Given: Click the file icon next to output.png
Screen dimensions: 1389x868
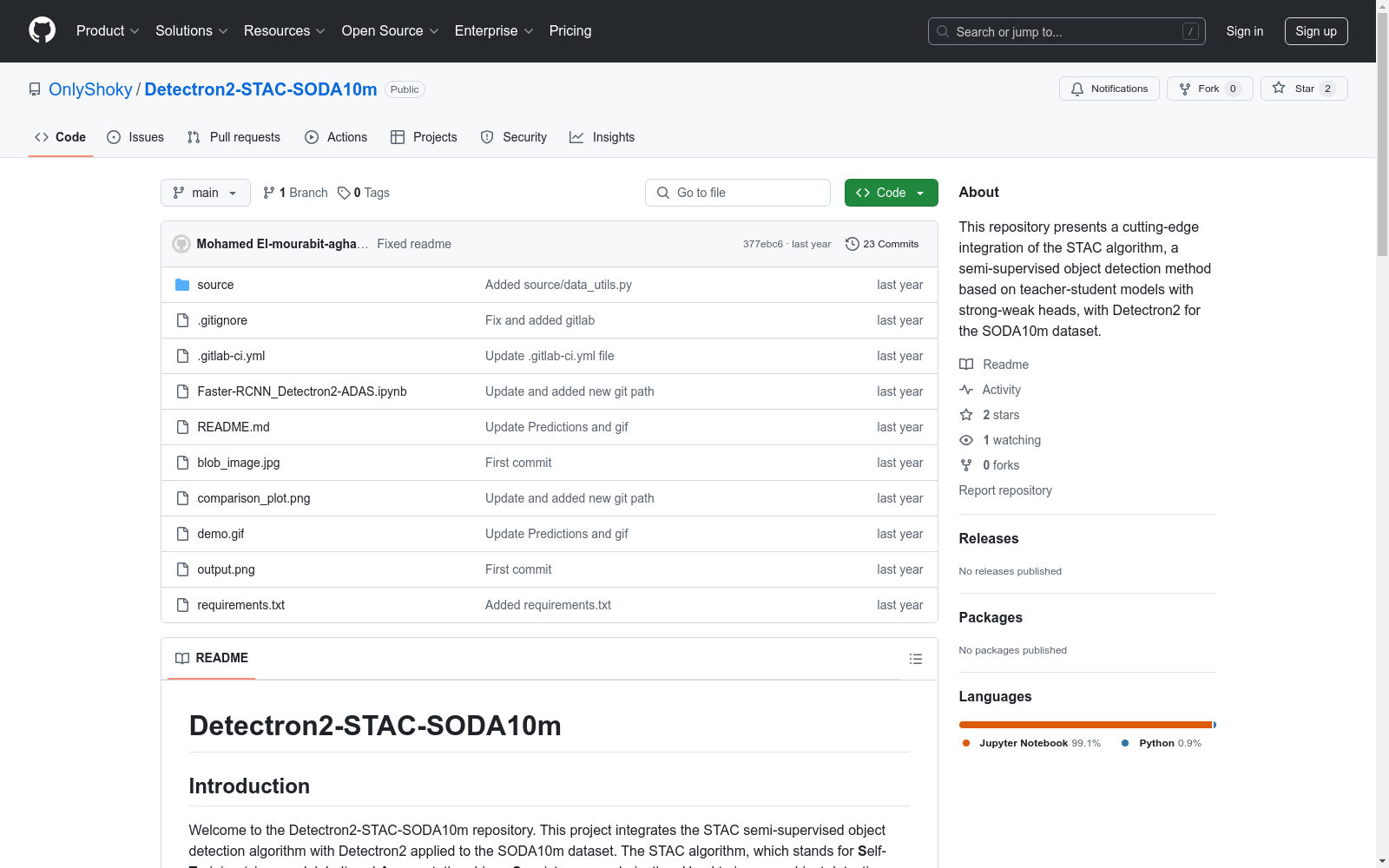Looking at the screenshot, I should click(x=182, y=569).
